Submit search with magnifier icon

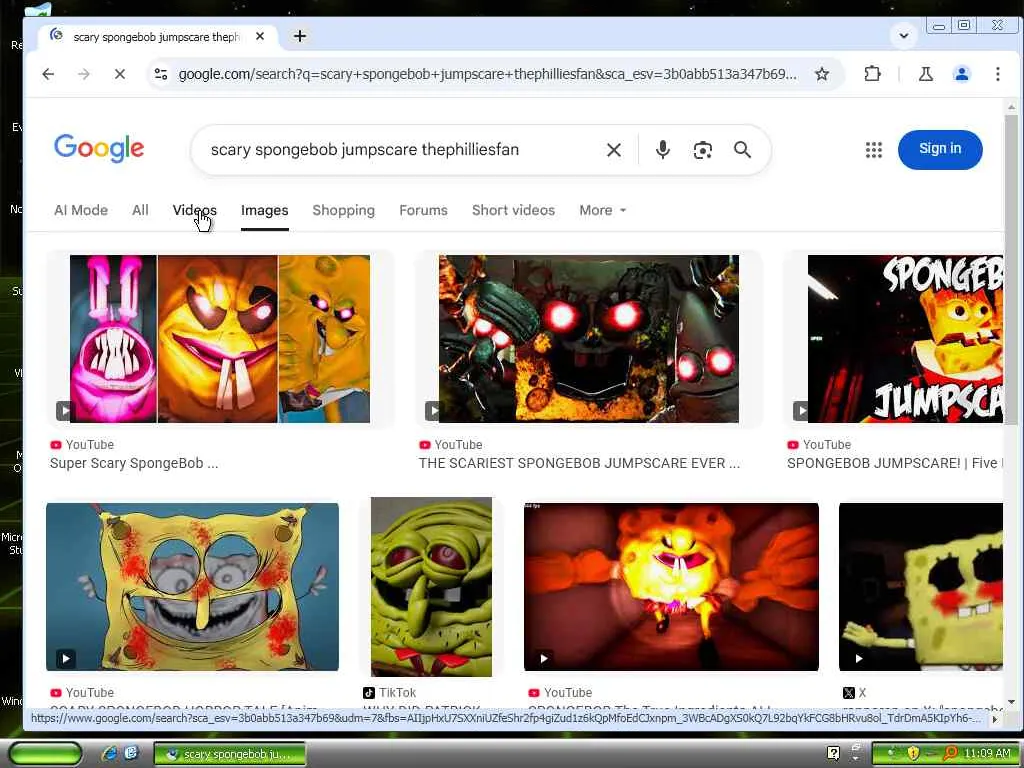743,150
